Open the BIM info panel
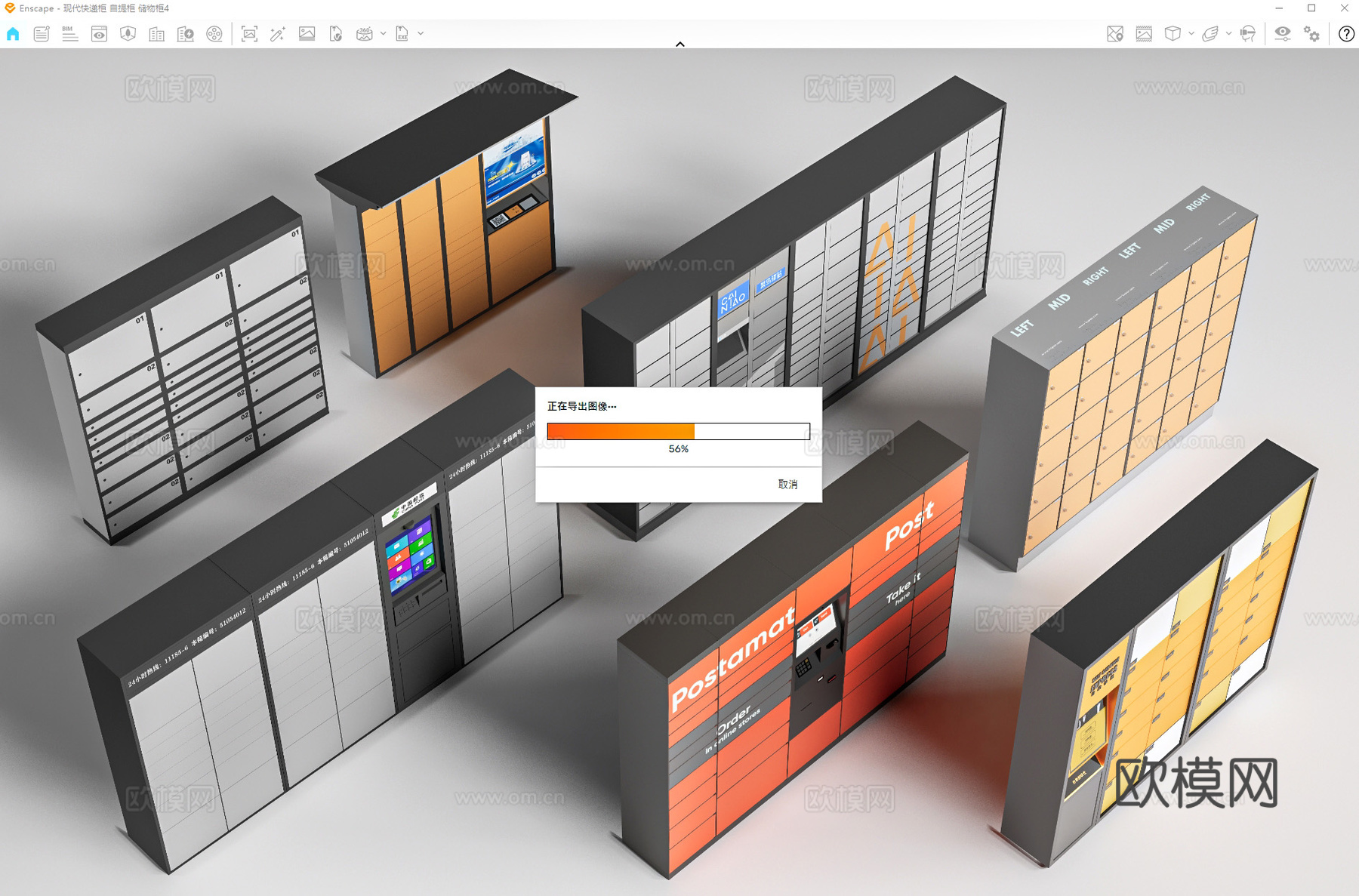The height and width of the screenshot is (896, 1359). coord(70,34)
